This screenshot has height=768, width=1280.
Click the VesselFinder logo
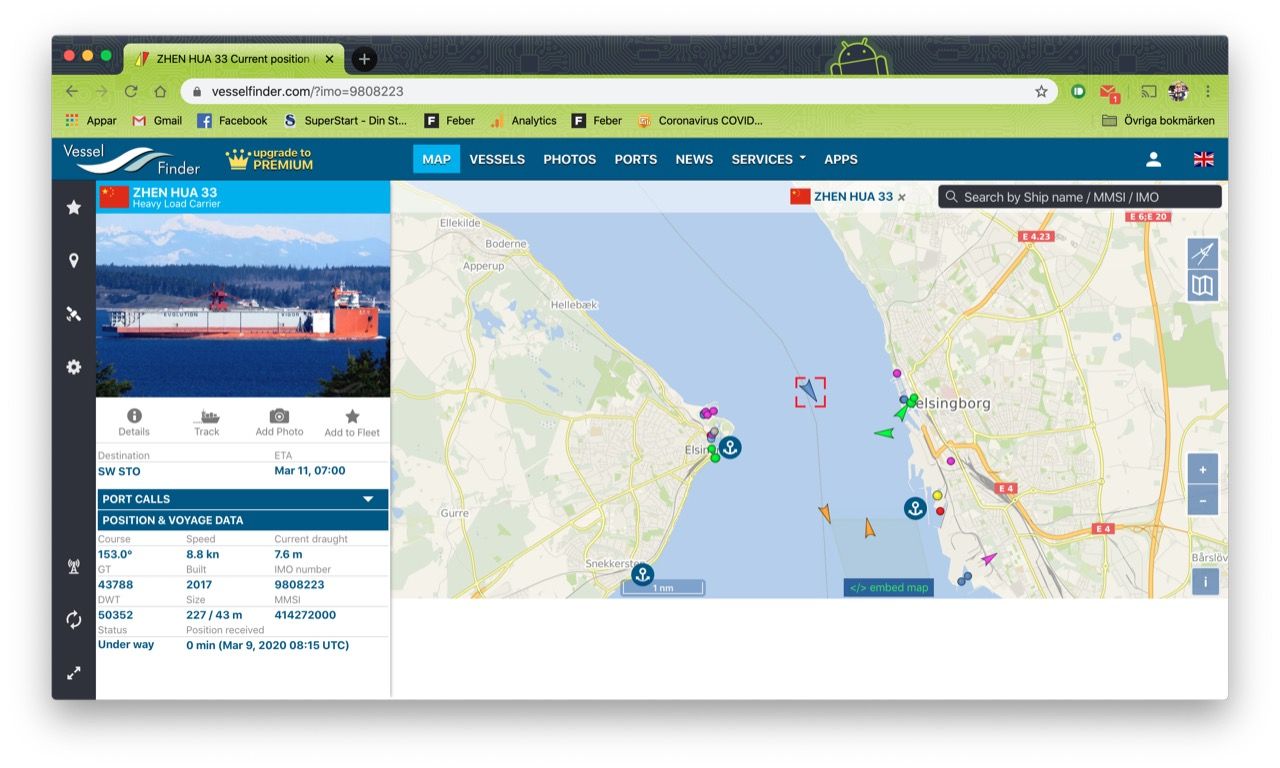[x=131, y=159]
